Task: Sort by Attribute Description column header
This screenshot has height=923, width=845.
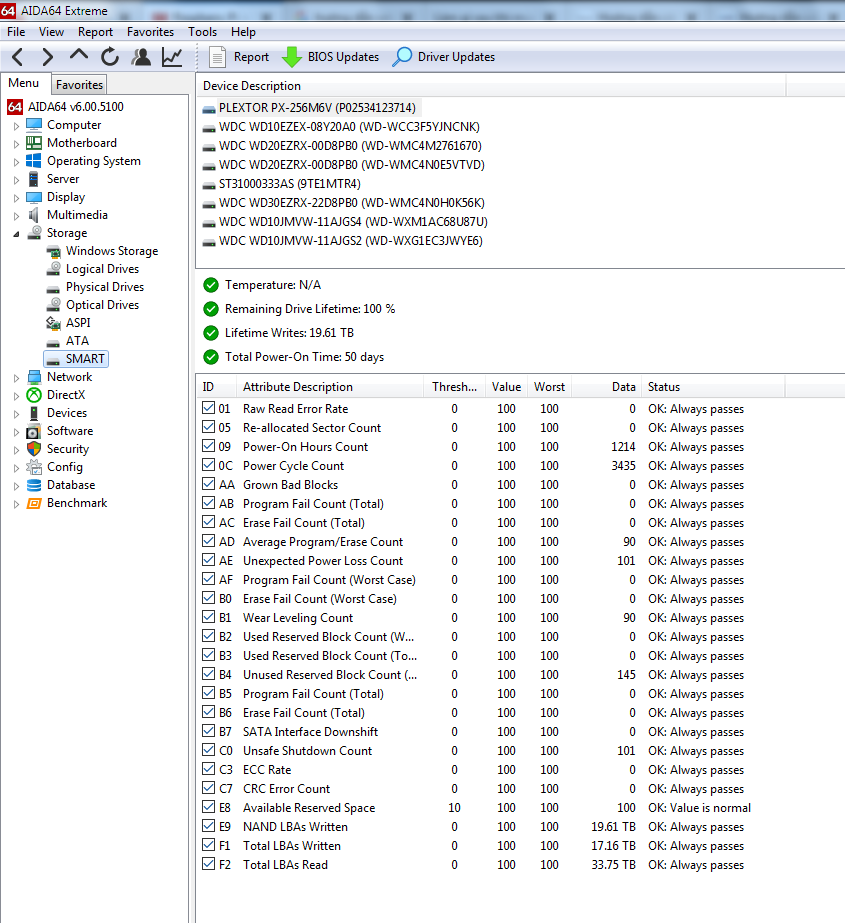Action: 330,387
